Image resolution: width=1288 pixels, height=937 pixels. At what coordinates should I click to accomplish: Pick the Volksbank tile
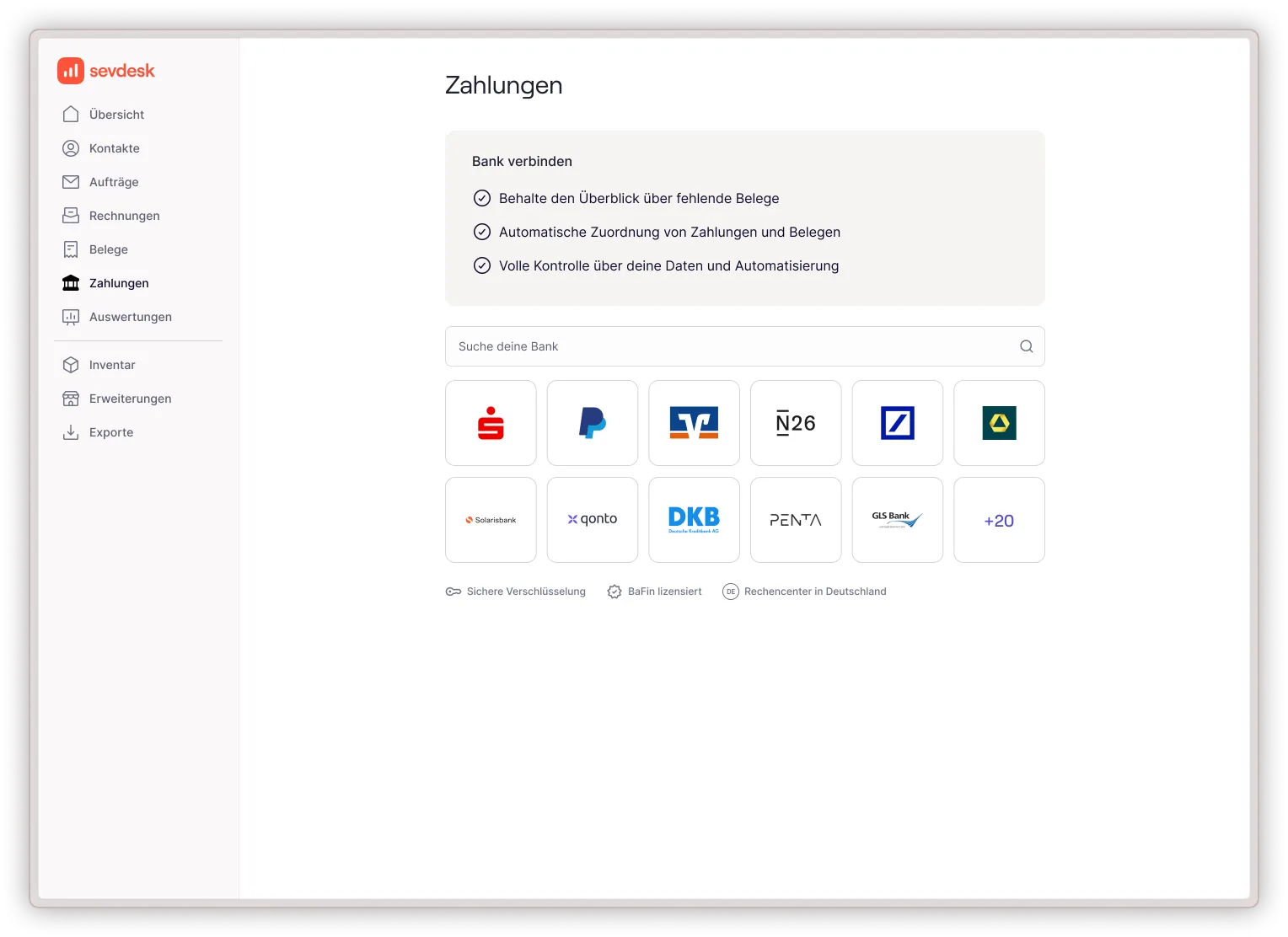pos(695,423)
